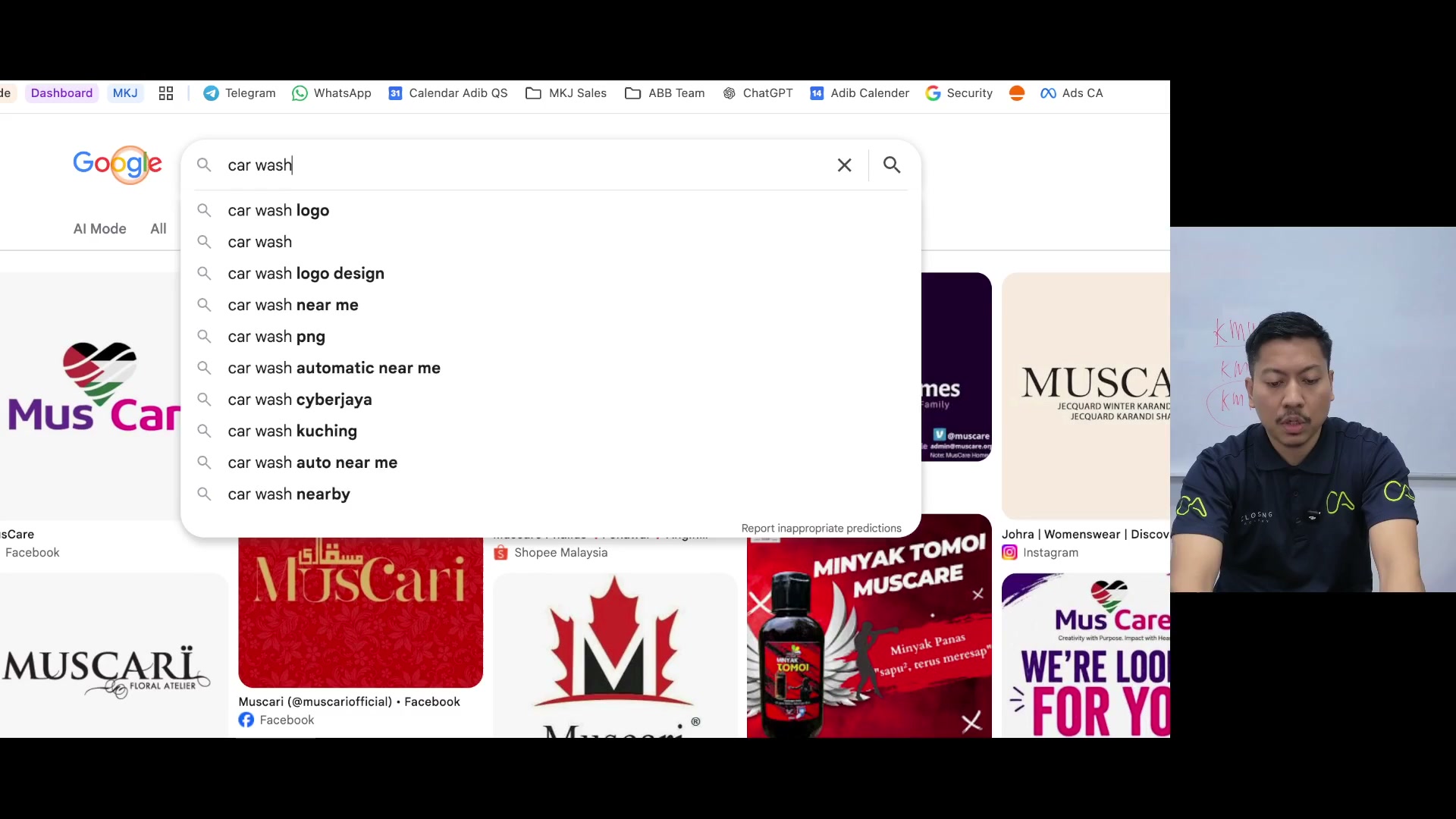1456x819 pixels.
Task: Open Calendar Adib QS bookmark
Action: coord(447,93)
